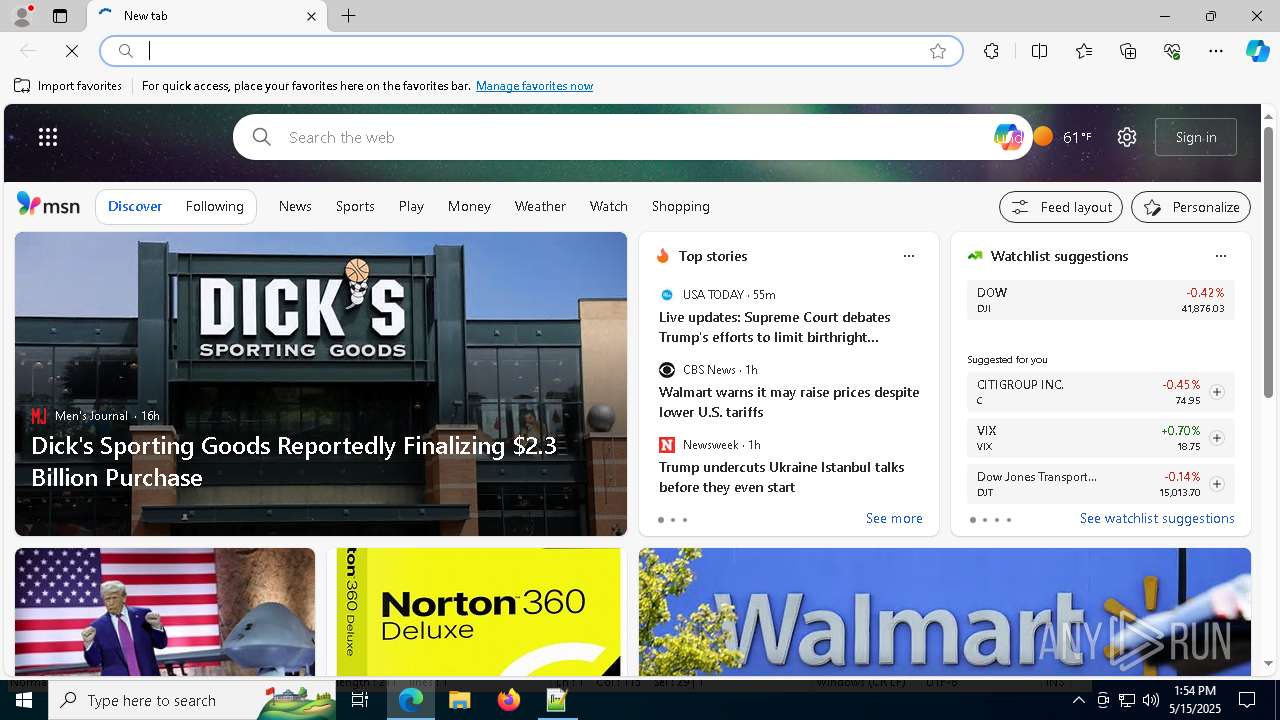Screen dimensions: 1280x720
Task: Add Dow Jones Transport to watchlist
Action: coord(1216,484)
